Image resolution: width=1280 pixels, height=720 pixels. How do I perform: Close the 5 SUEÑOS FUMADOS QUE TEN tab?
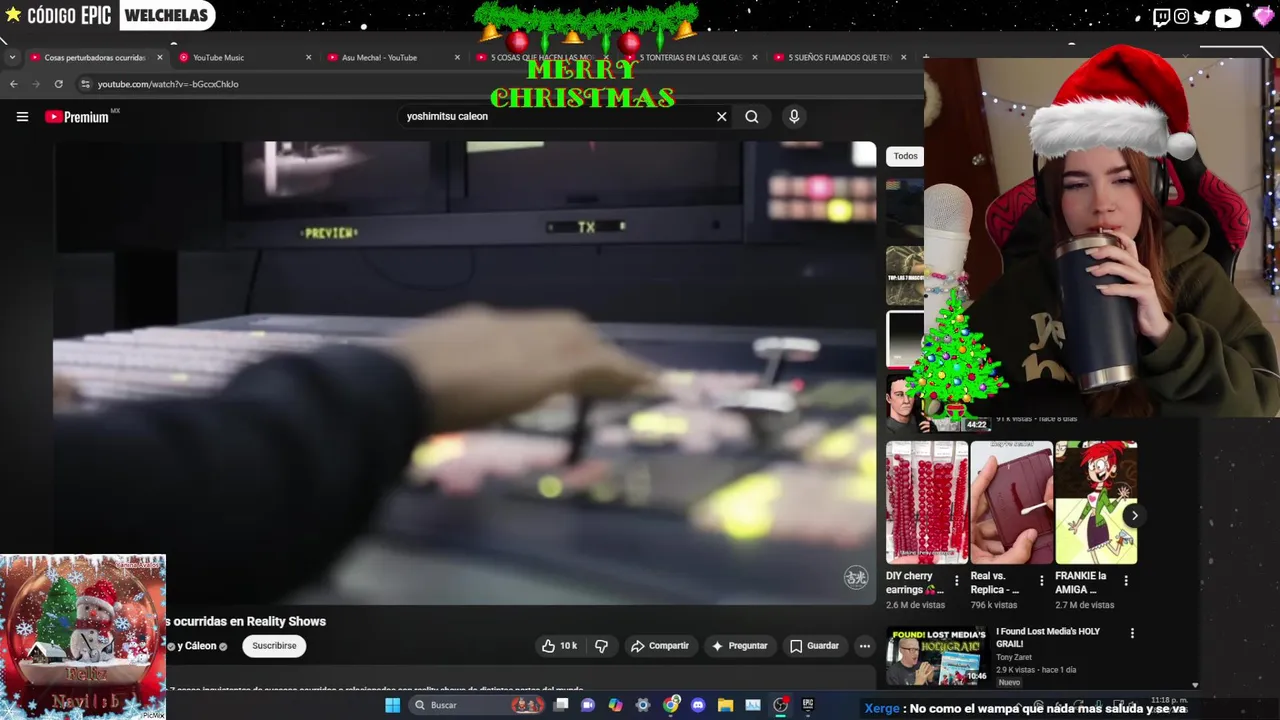(x=903, y=58)
